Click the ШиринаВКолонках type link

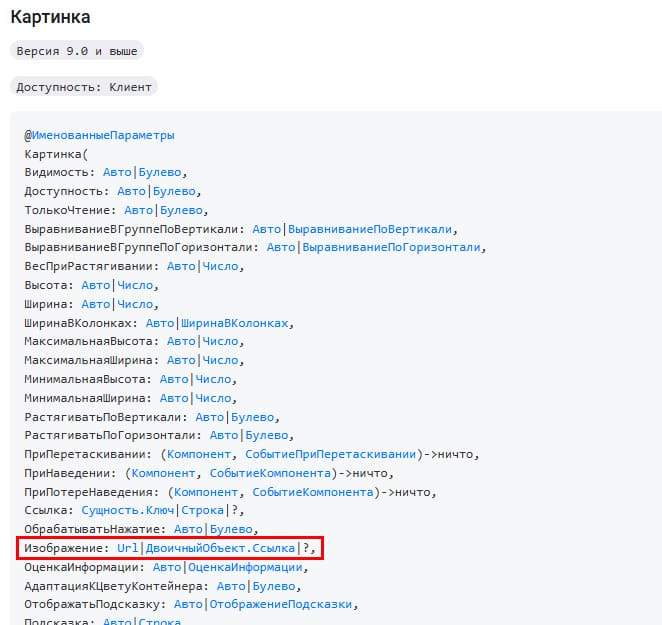(x=236, y=323)
